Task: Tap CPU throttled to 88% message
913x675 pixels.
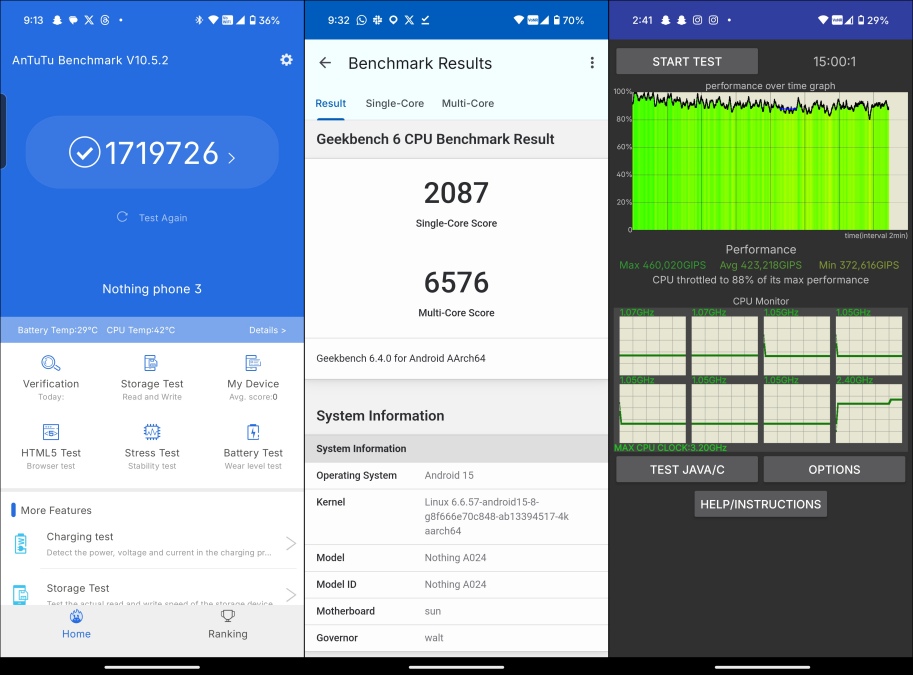Action: (x=760, y=280)
